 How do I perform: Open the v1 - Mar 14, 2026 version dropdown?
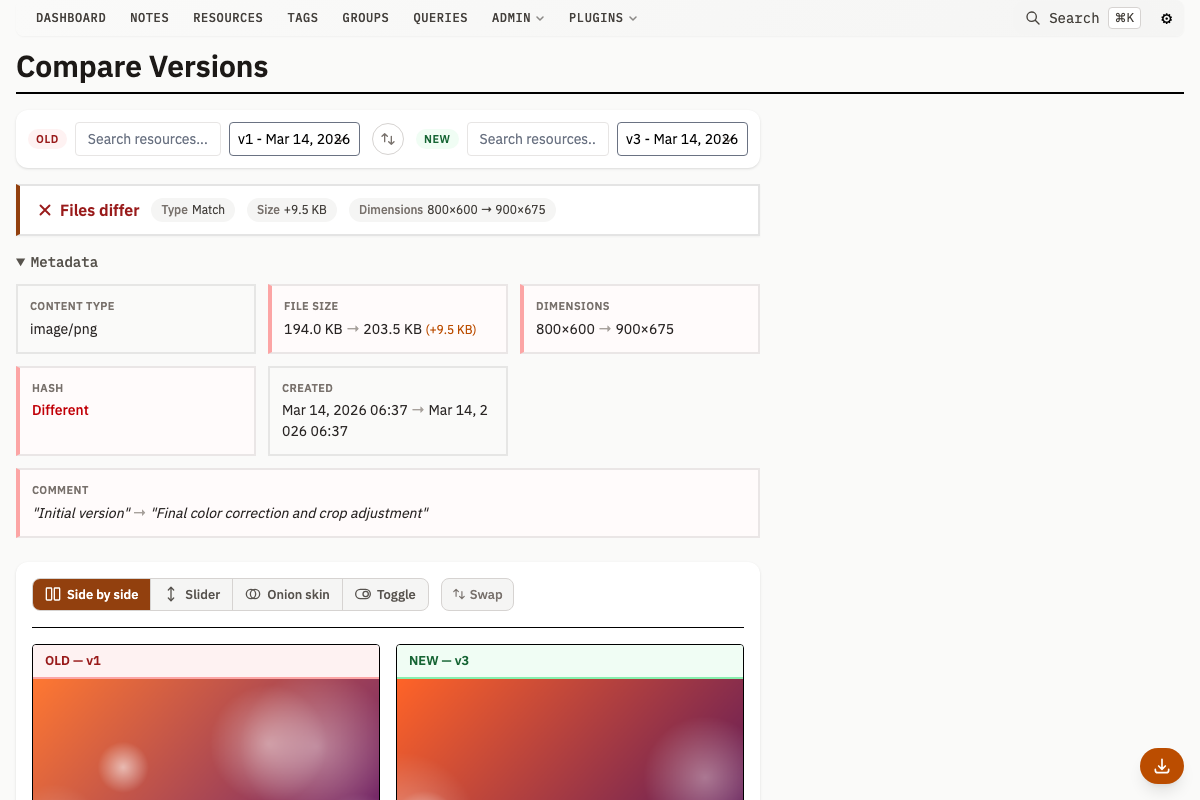(x=294, y=139)
